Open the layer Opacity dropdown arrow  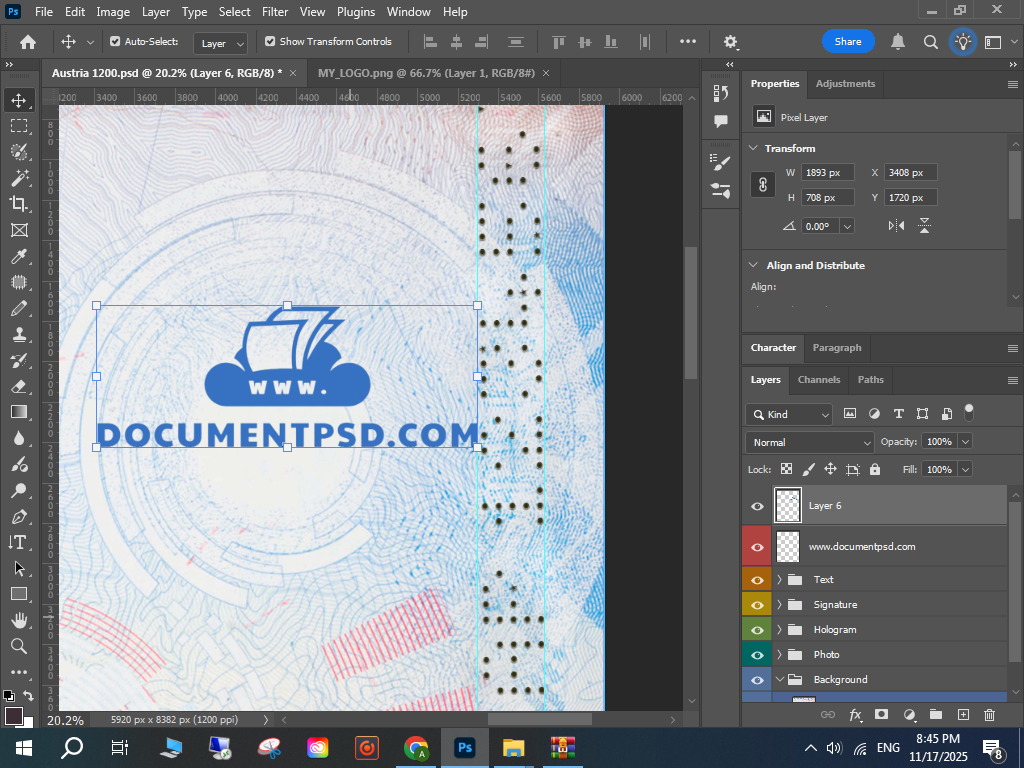(965, 442)
